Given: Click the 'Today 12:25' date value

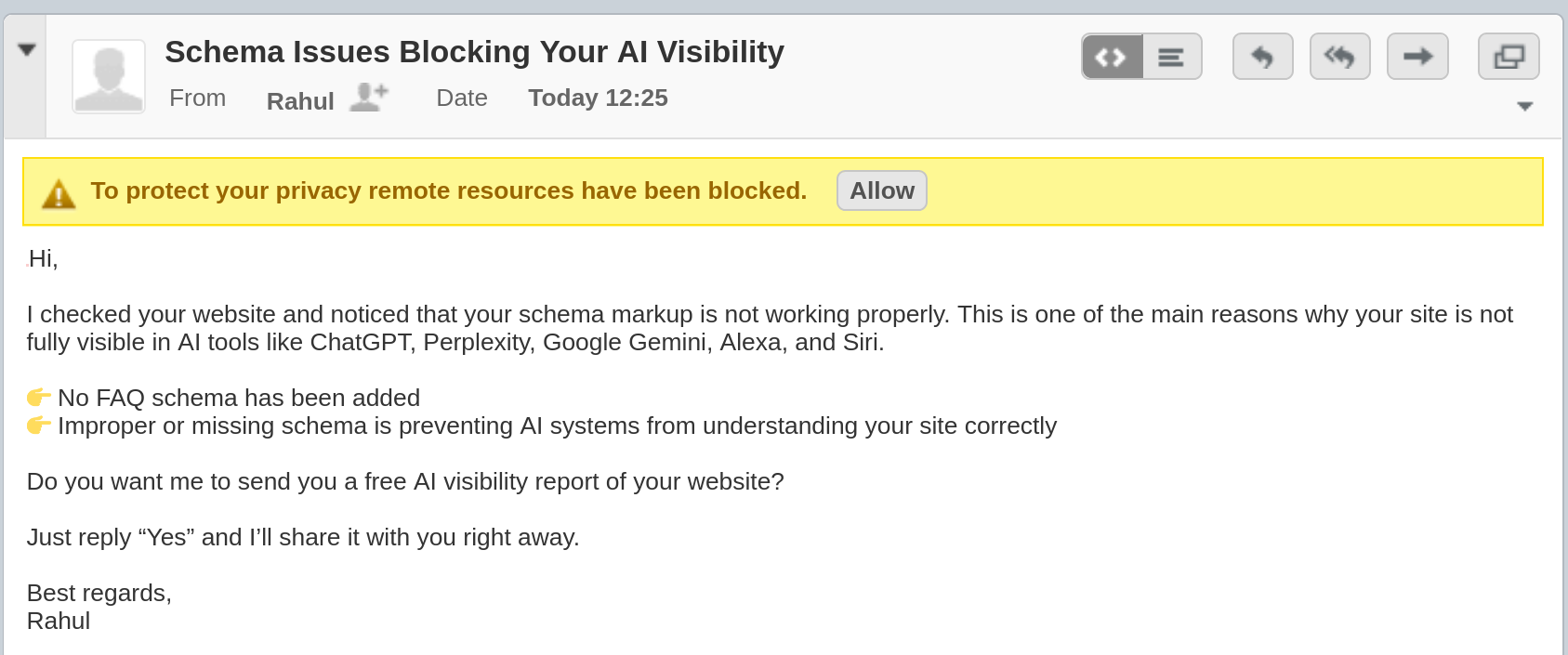Looking at the screenshot, I should point(598,98).
